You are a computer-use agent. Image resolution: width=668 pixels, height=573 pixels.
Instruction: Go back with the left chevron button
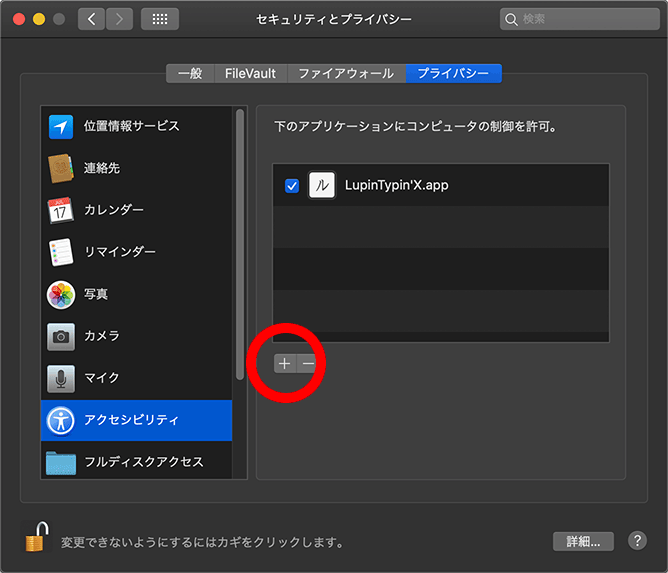(91, 19)
